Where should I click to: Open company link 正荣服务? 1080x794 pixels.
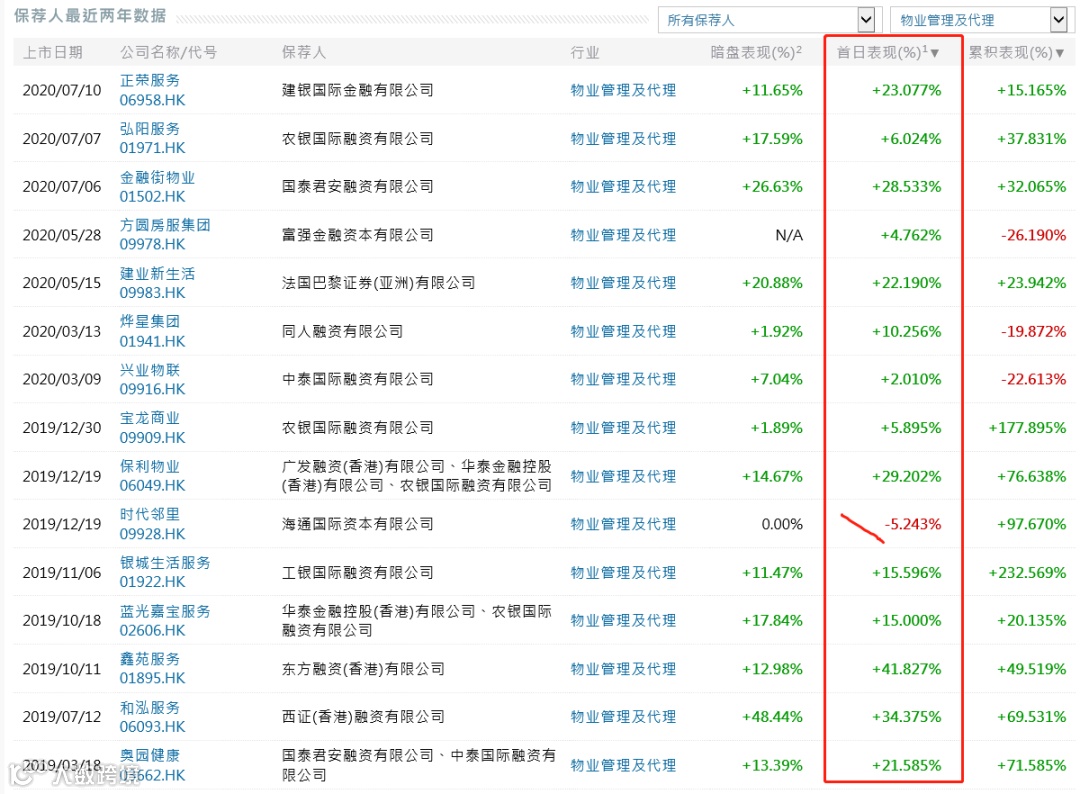149,81
